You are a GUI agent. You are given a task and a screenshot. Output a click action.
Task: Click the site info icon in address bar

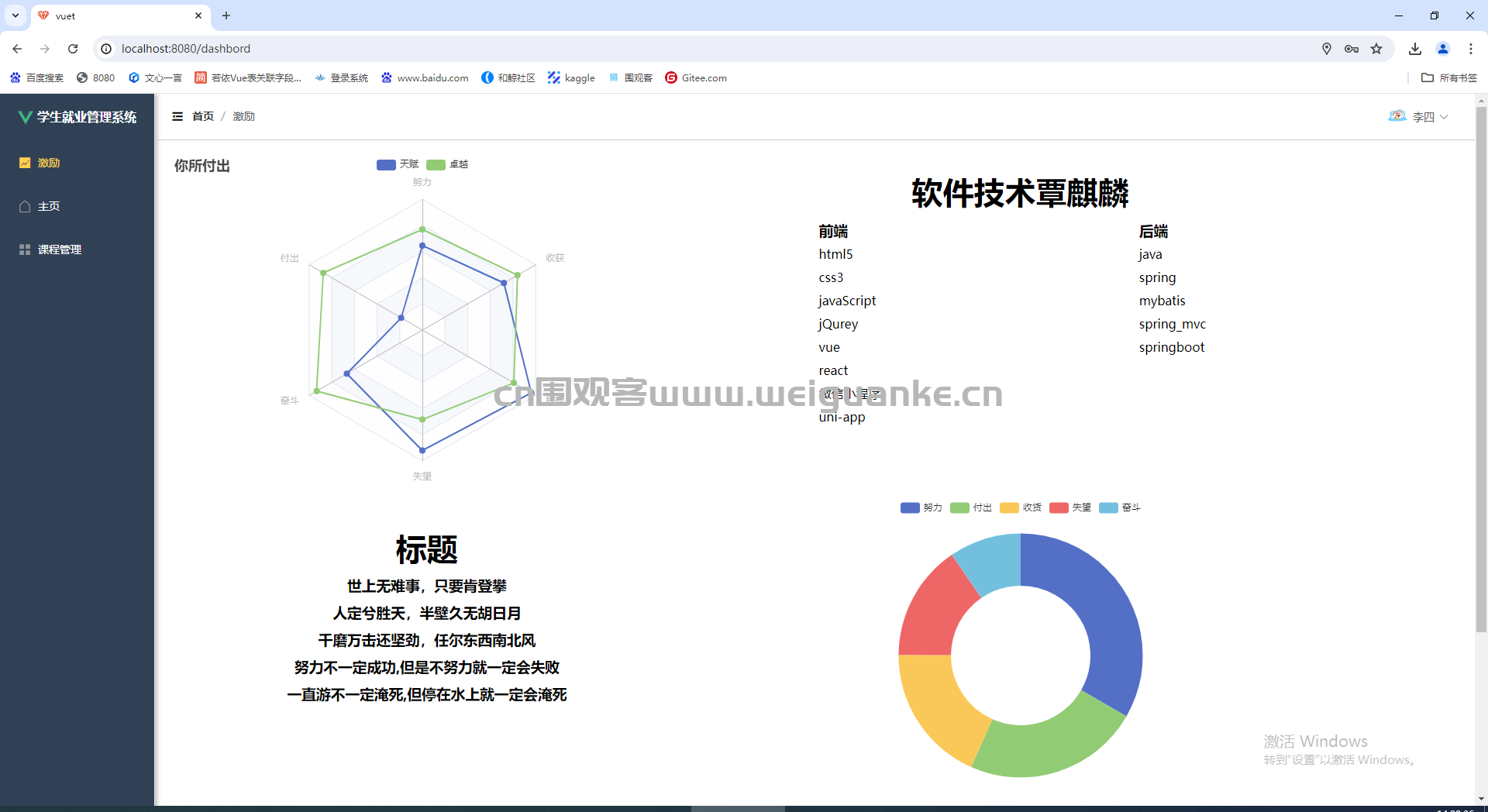106,49
